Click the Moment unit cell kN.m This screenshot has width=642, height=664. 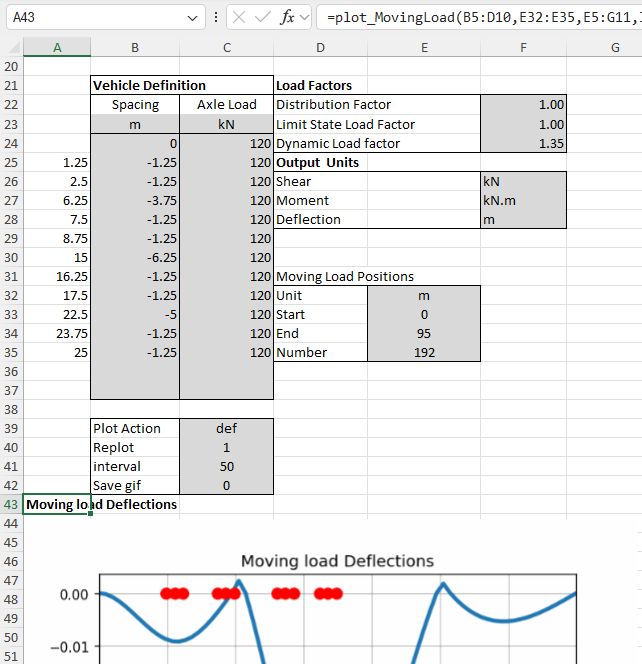click(523, 200)
